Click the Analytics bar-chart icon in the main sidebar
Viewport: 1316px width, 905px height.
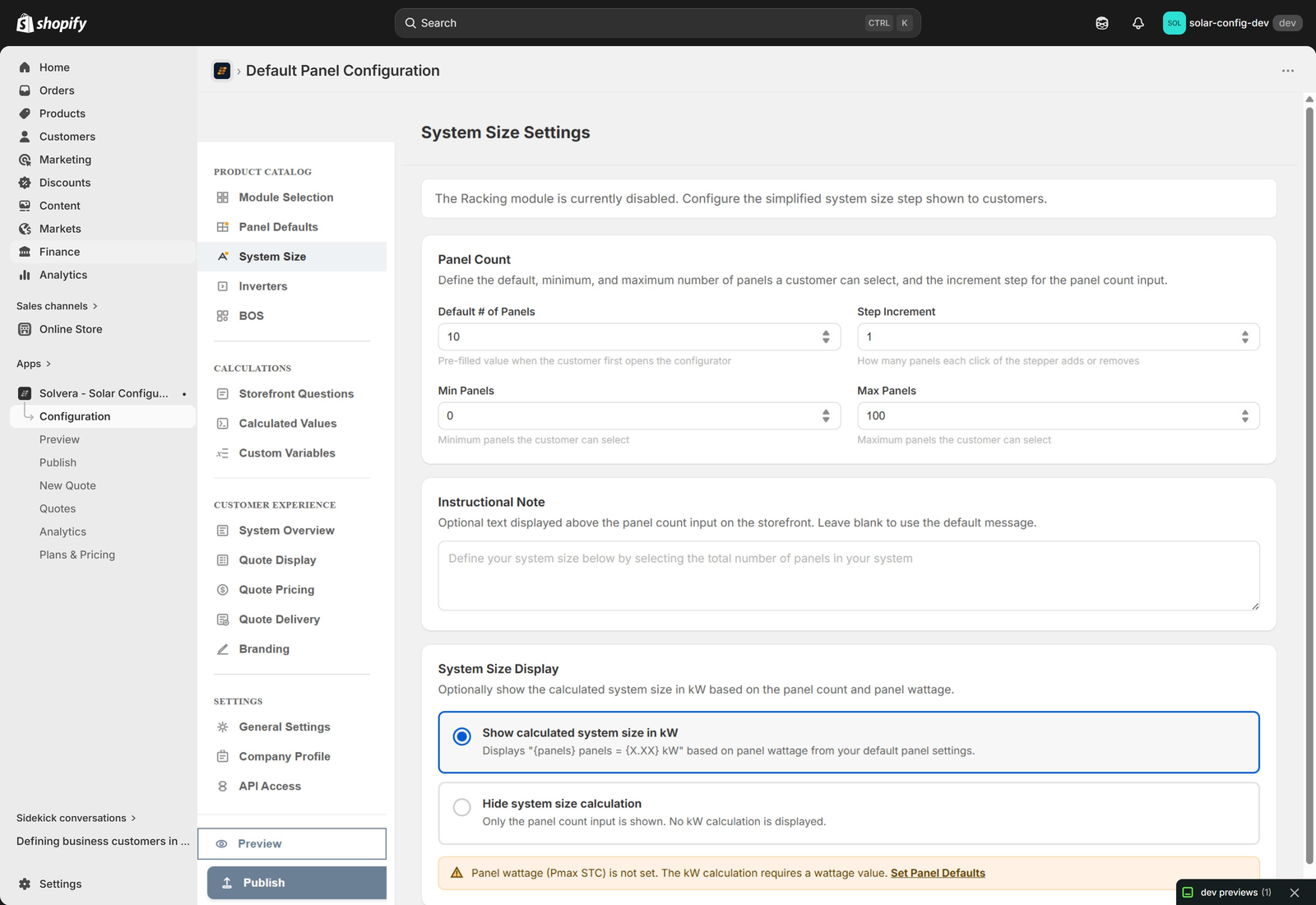point(25,275)
